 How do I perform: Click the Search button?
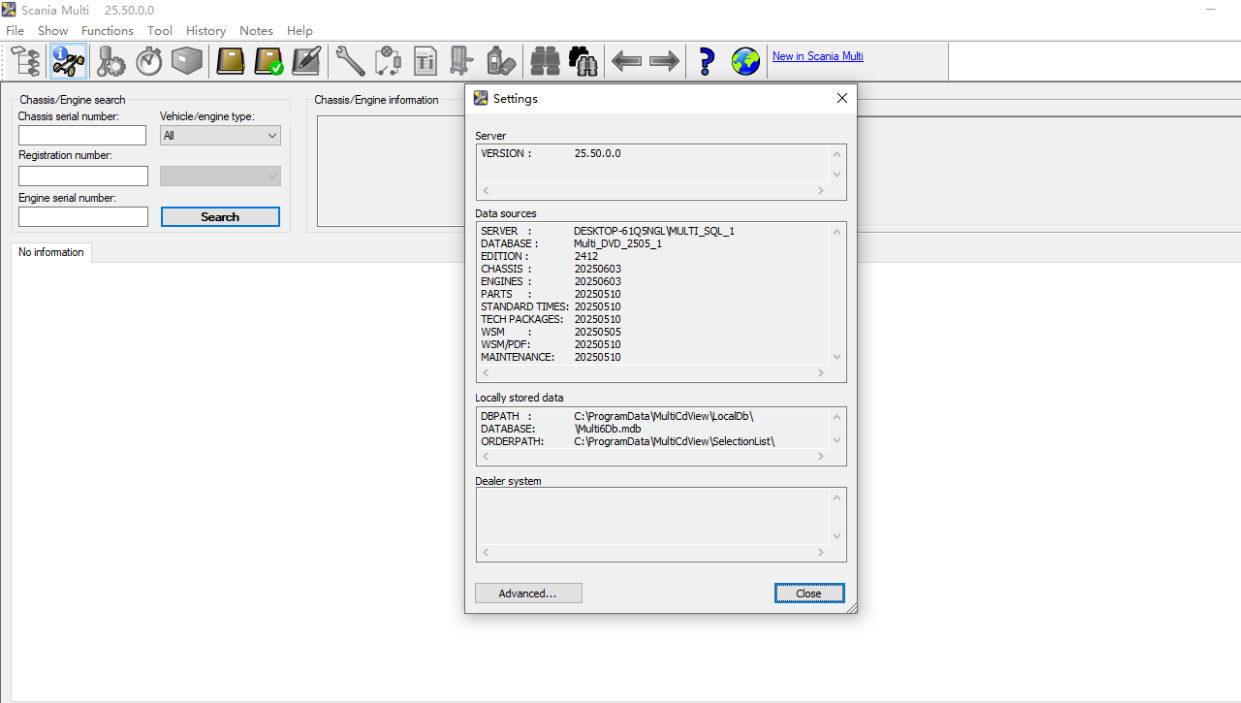(x=220, y=217)
